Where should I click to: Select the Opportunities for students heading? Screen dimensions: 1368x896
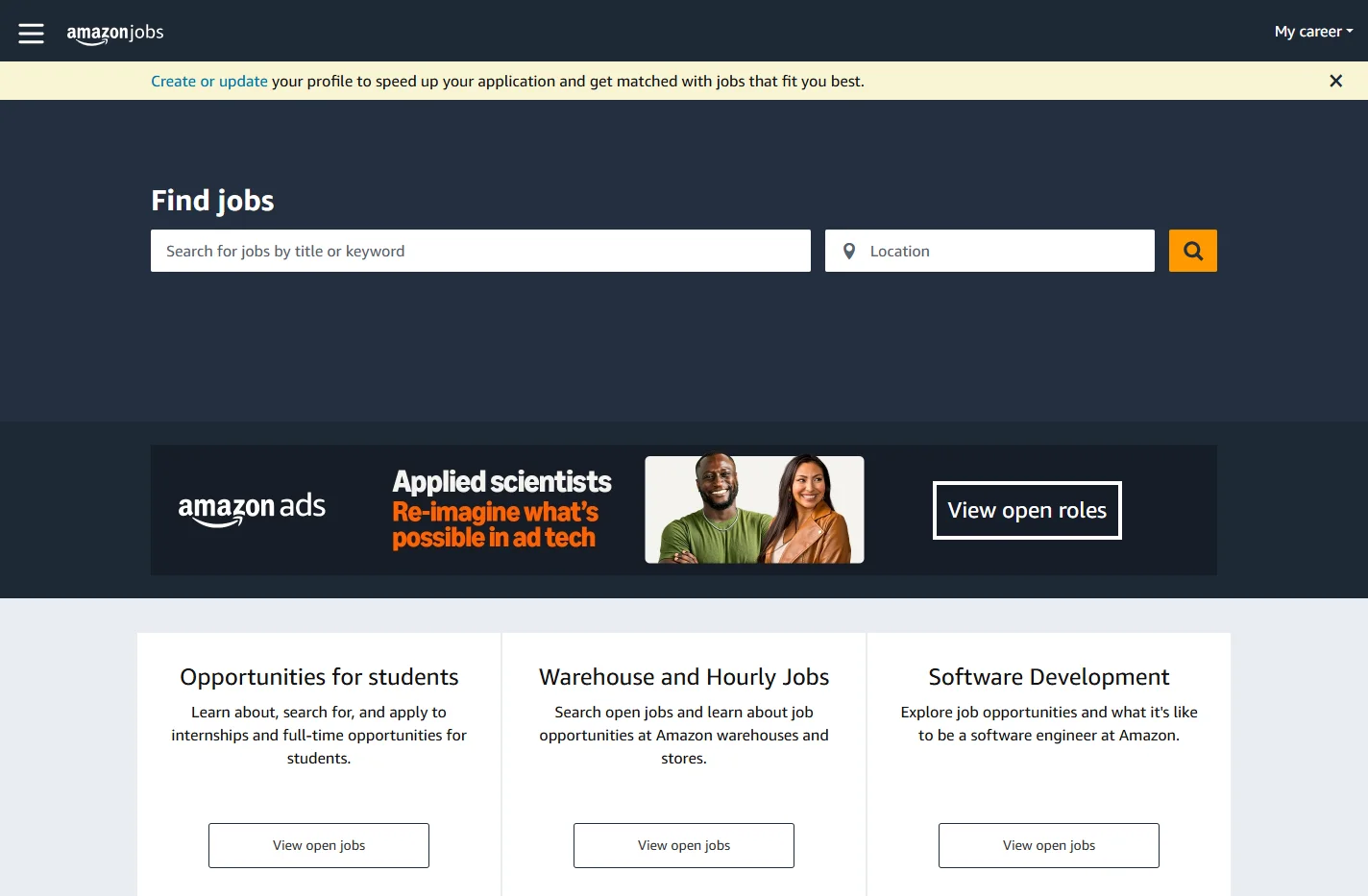point(319,677)
